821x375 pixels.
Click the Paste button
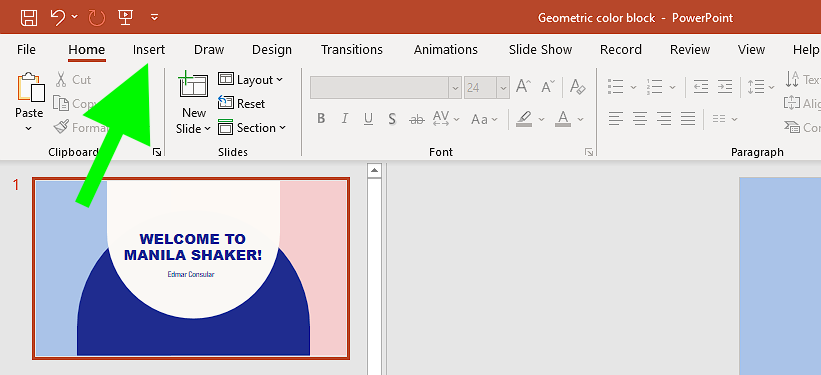pos(29,94)
